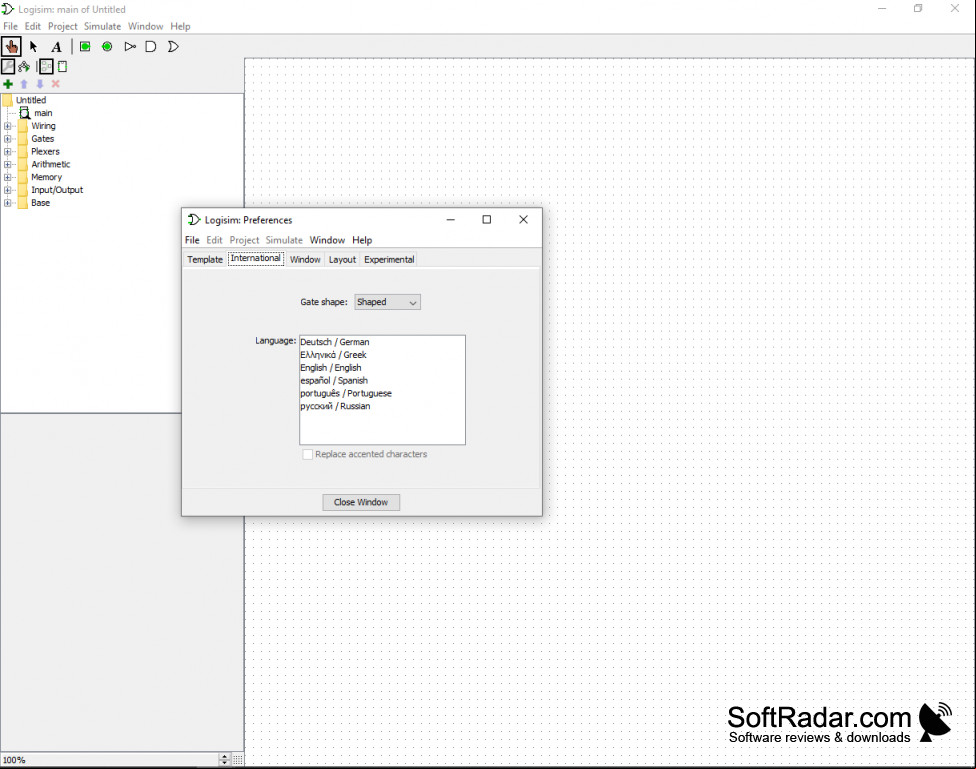Expand the Base library
The height and width of the screenshot is (769, 976).
point(7,203)
